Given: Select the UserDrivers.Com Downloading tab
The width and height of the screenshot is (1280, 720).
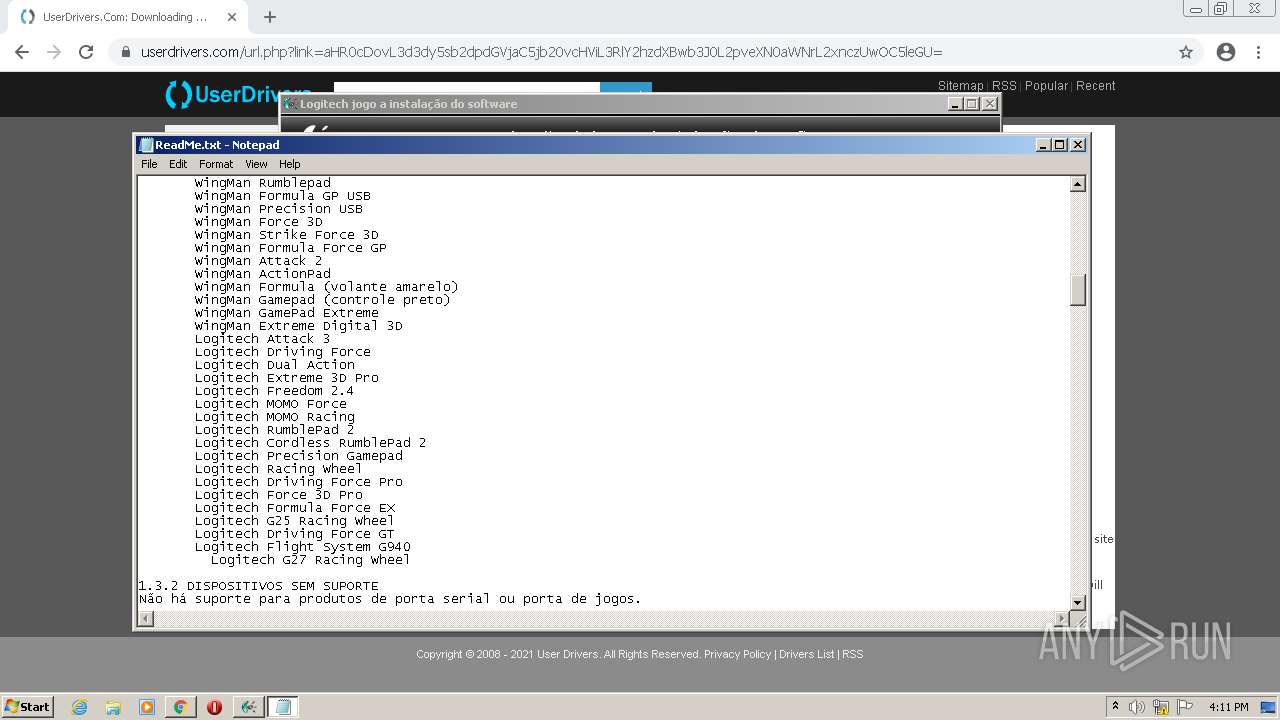Looking at the screenshot, I should tap(125, 17).
